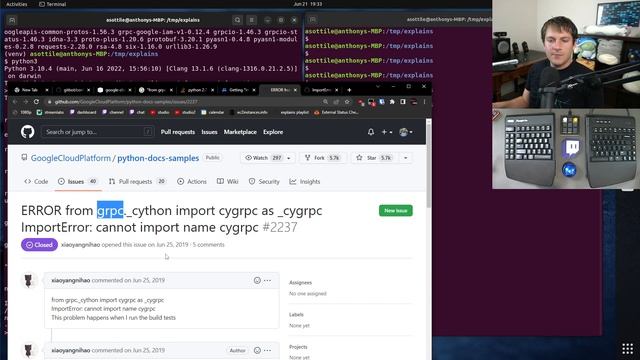The image size is (640, 360).
Task: Add reaction emoji on second comment
Action: (x=257, y=350)
